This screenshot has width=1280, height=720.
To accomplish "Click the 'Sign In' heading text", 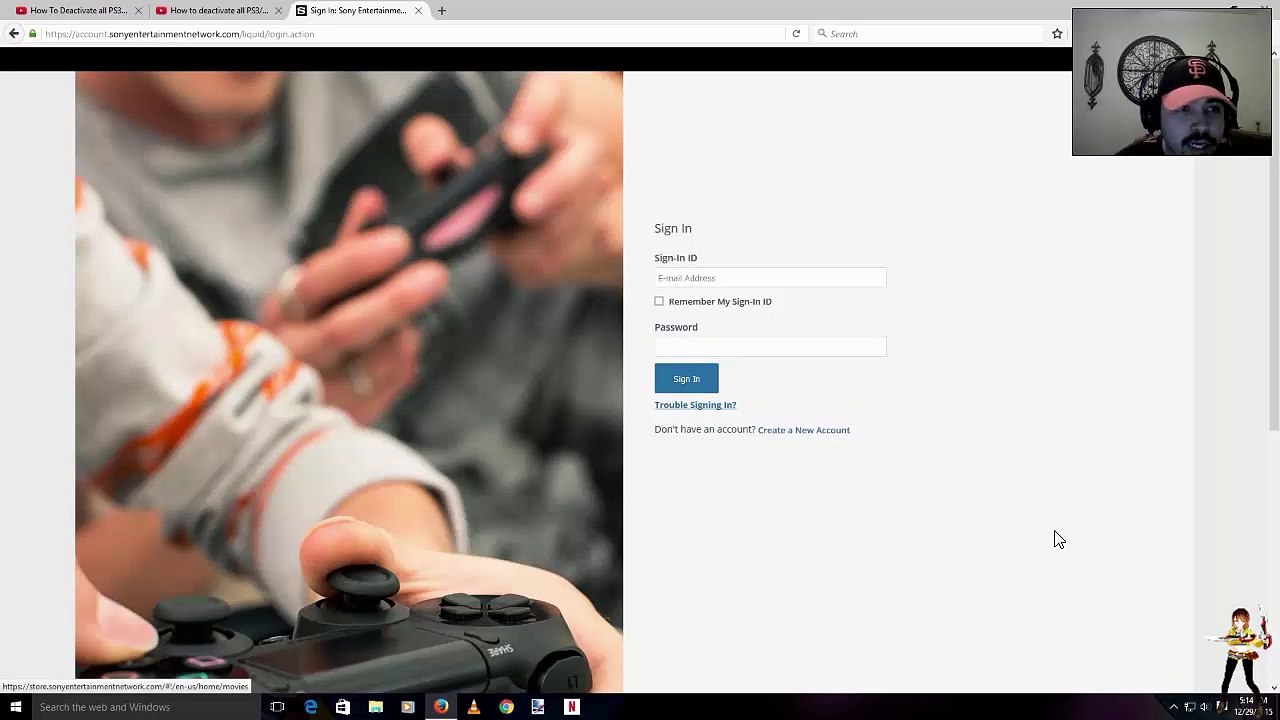I will pos(673,228).
